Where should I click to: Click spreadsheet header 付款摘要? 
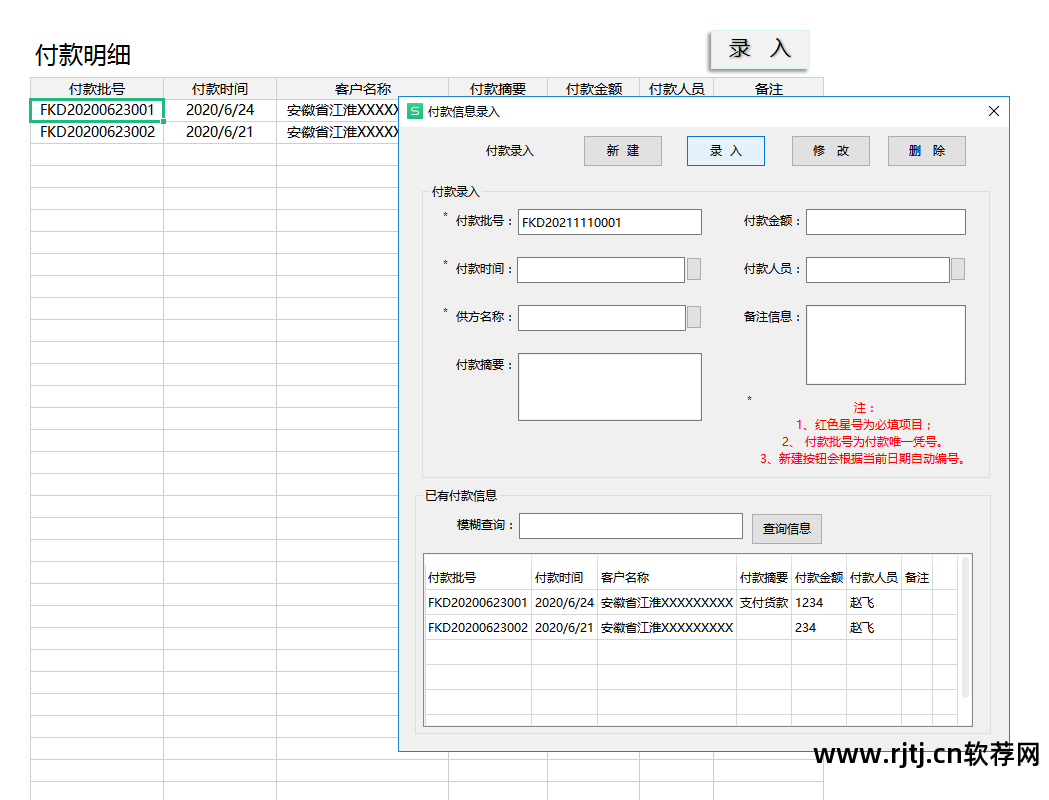(498, 89)
